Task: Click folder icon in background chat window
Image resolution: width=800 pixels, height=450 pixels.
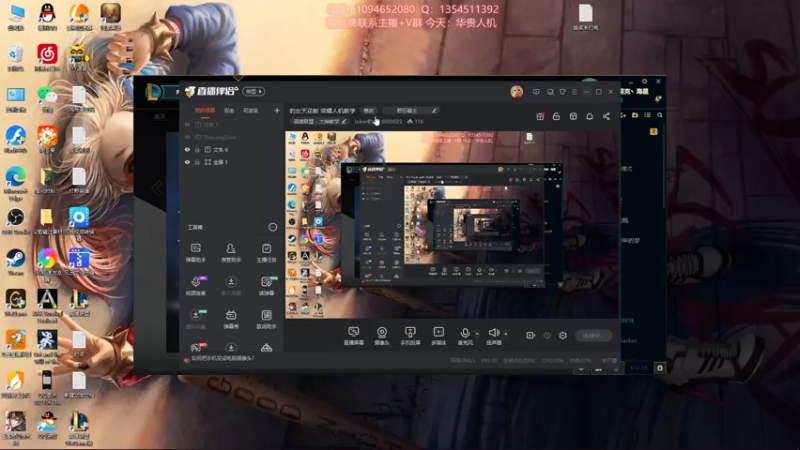Action: (x=635, y=115)
